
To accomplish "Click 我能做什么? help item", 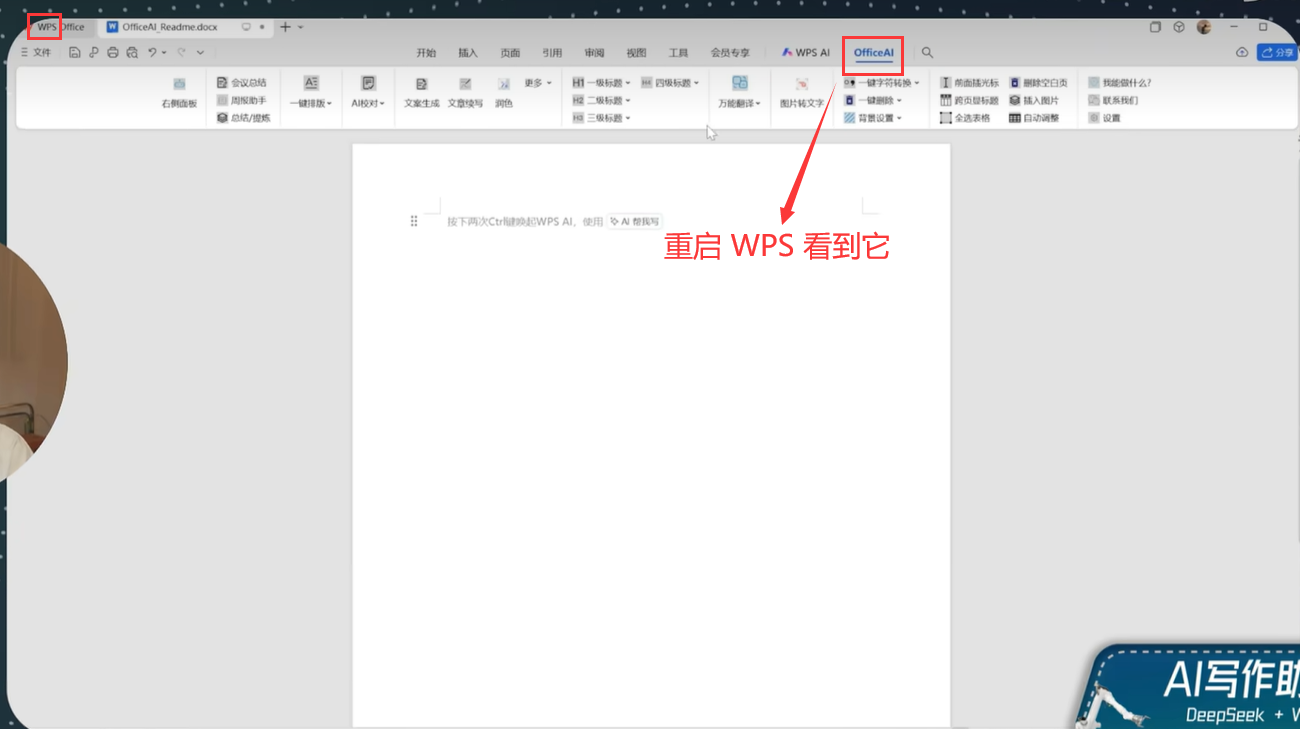I will pos(1120,83).
